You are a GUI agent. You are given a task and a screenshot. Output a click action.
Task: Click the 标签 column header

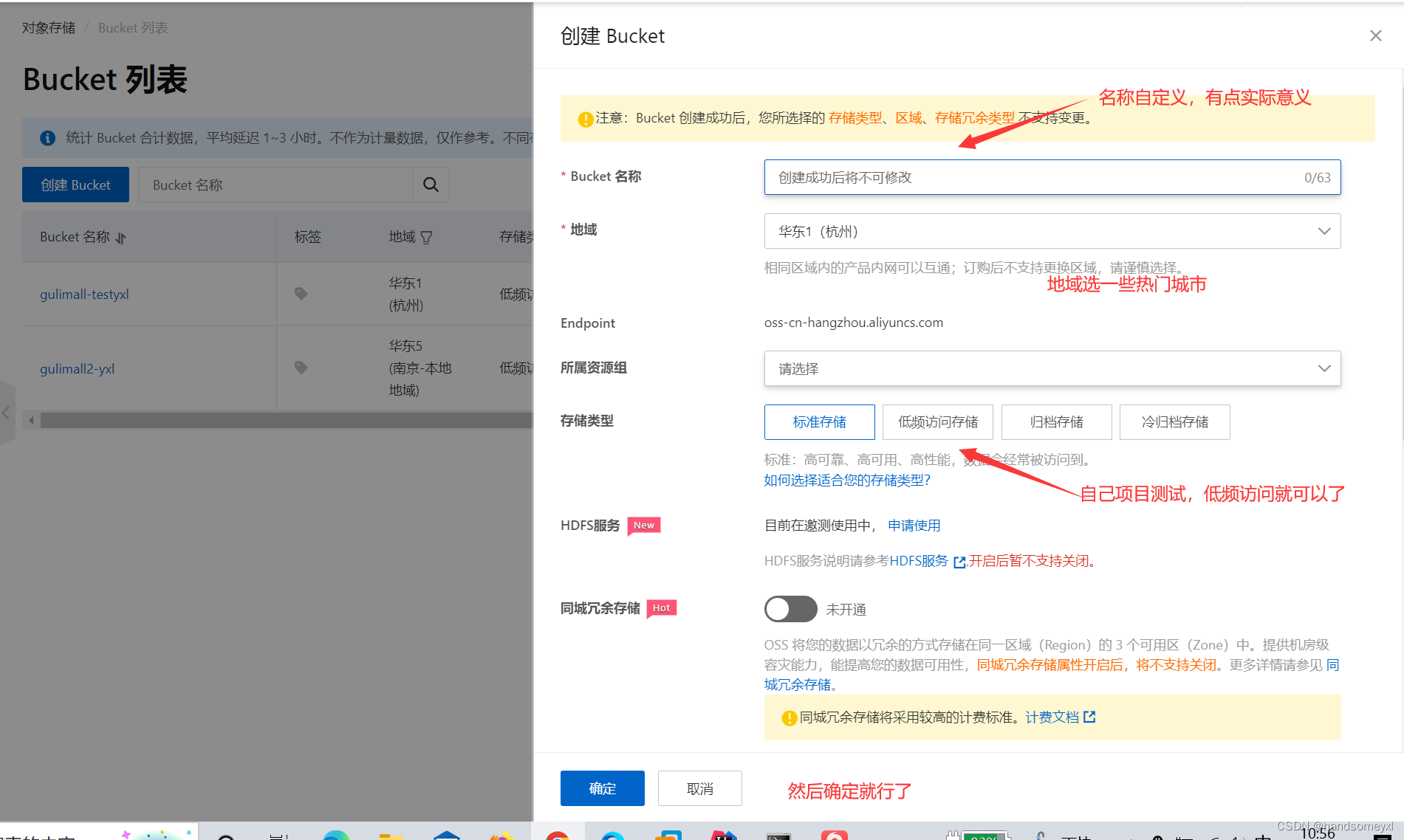[x=307, y=237]
